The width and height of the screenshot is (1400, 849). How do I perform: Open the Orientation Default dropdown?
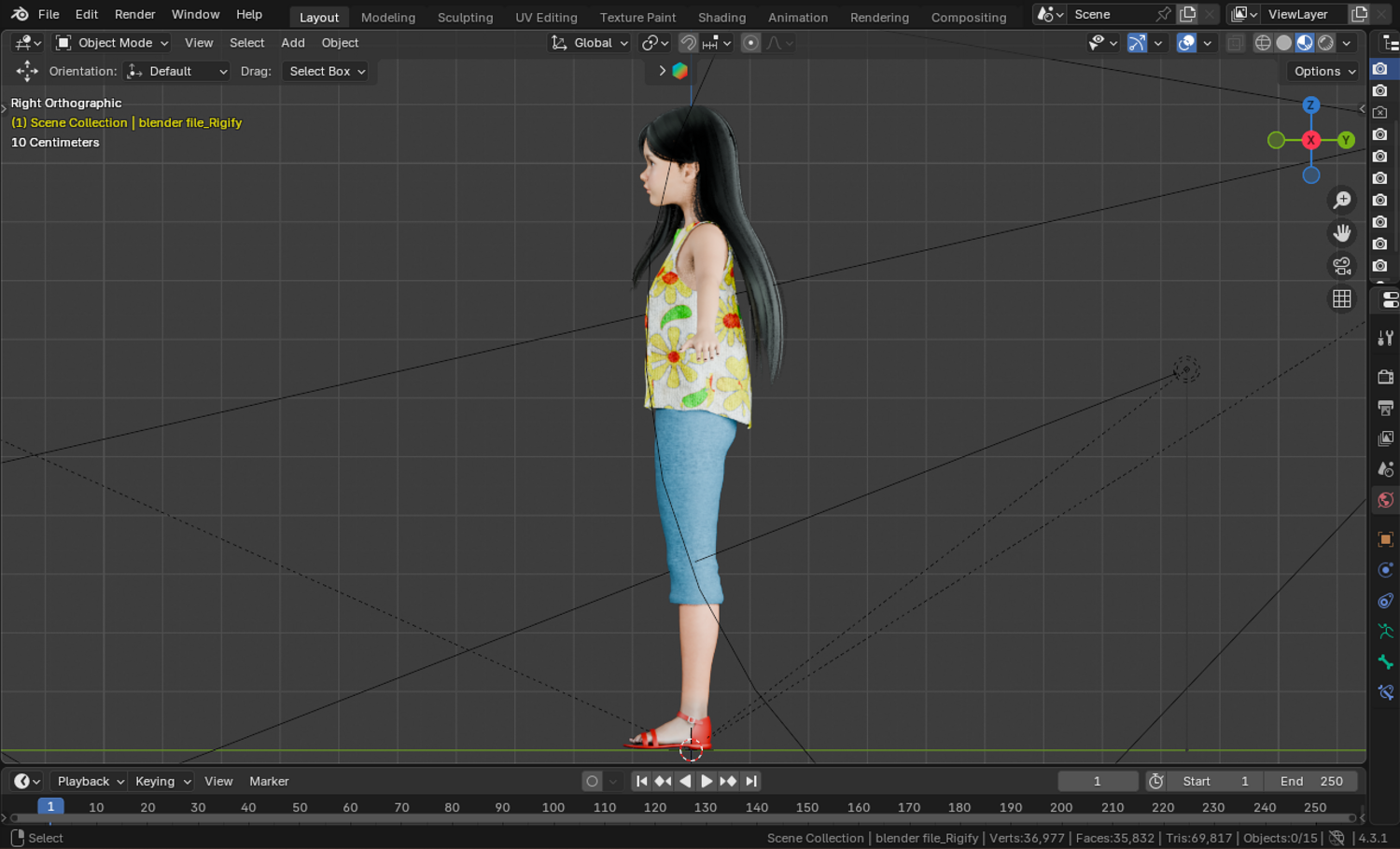click(x=177, y=71)
